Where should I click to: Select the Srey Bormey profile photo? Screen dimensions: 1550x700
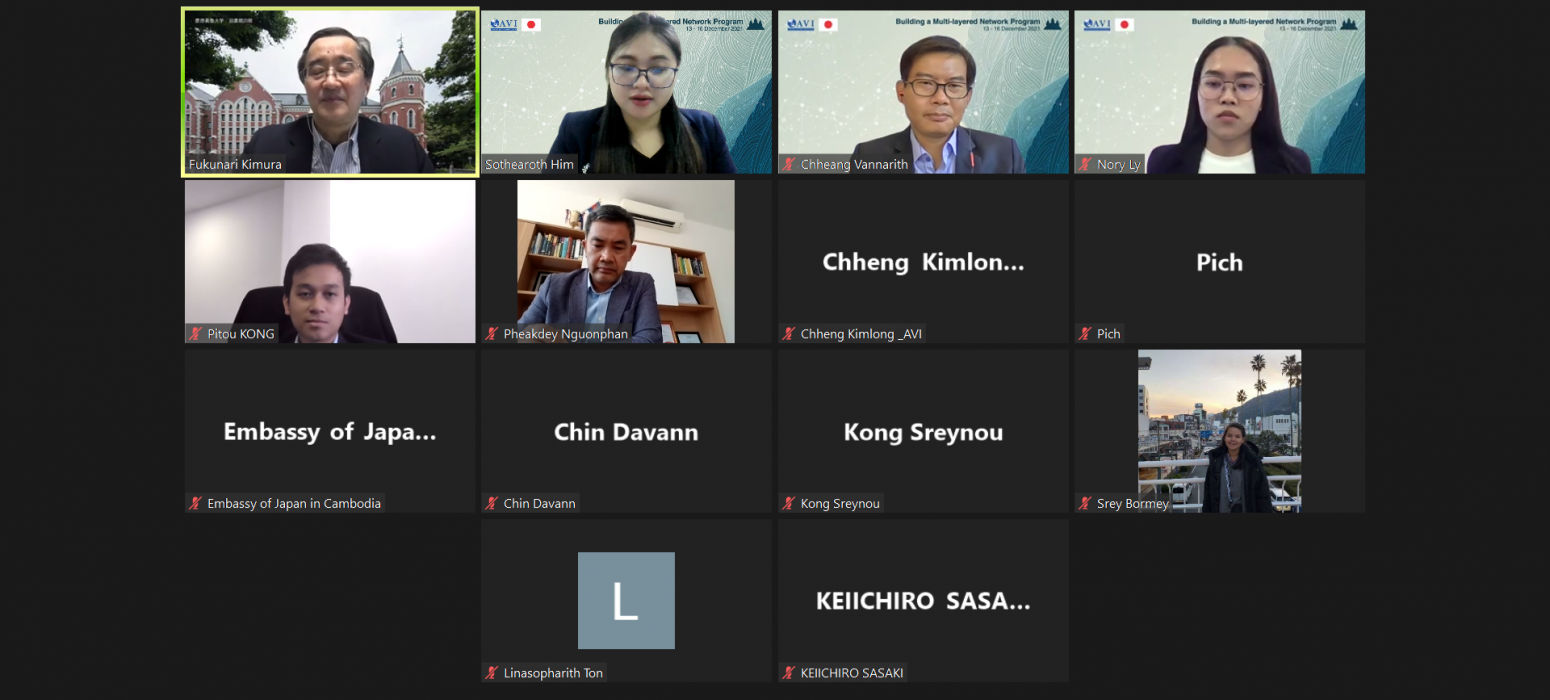point(1219,431)
